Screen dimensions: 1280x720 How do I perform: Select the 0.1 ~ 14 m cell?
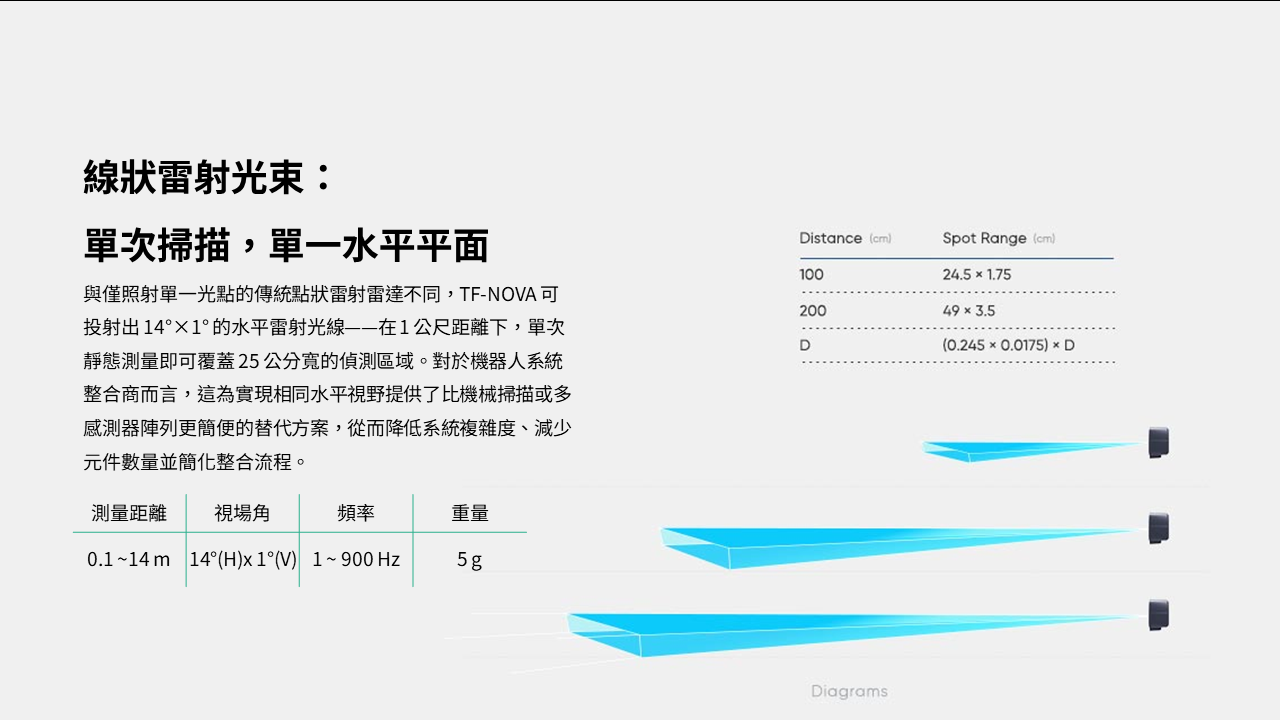[129, 559]
